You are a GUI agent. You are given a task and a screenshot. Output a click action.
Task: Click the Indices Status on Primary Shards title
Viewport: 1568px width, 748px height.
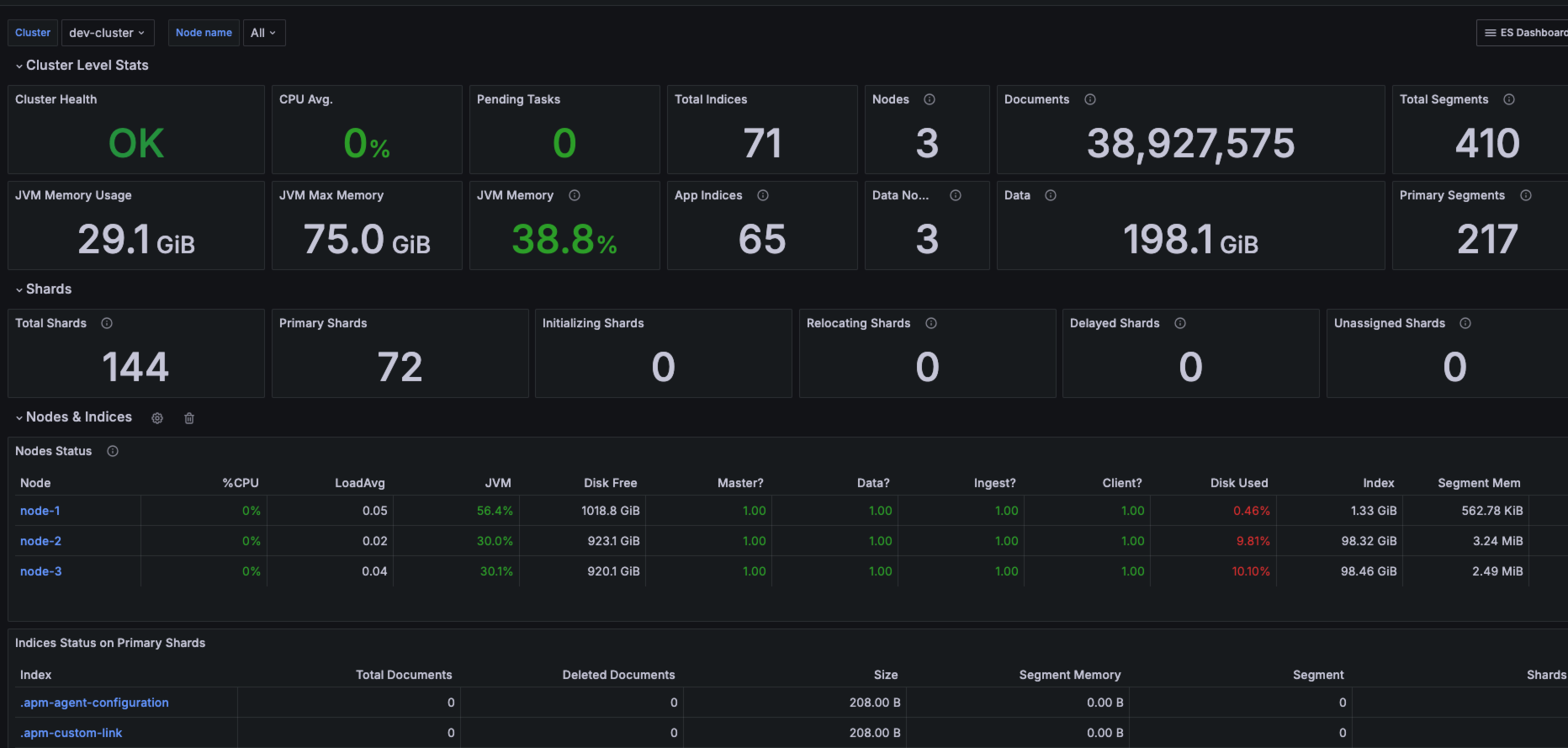coord(110,643)
